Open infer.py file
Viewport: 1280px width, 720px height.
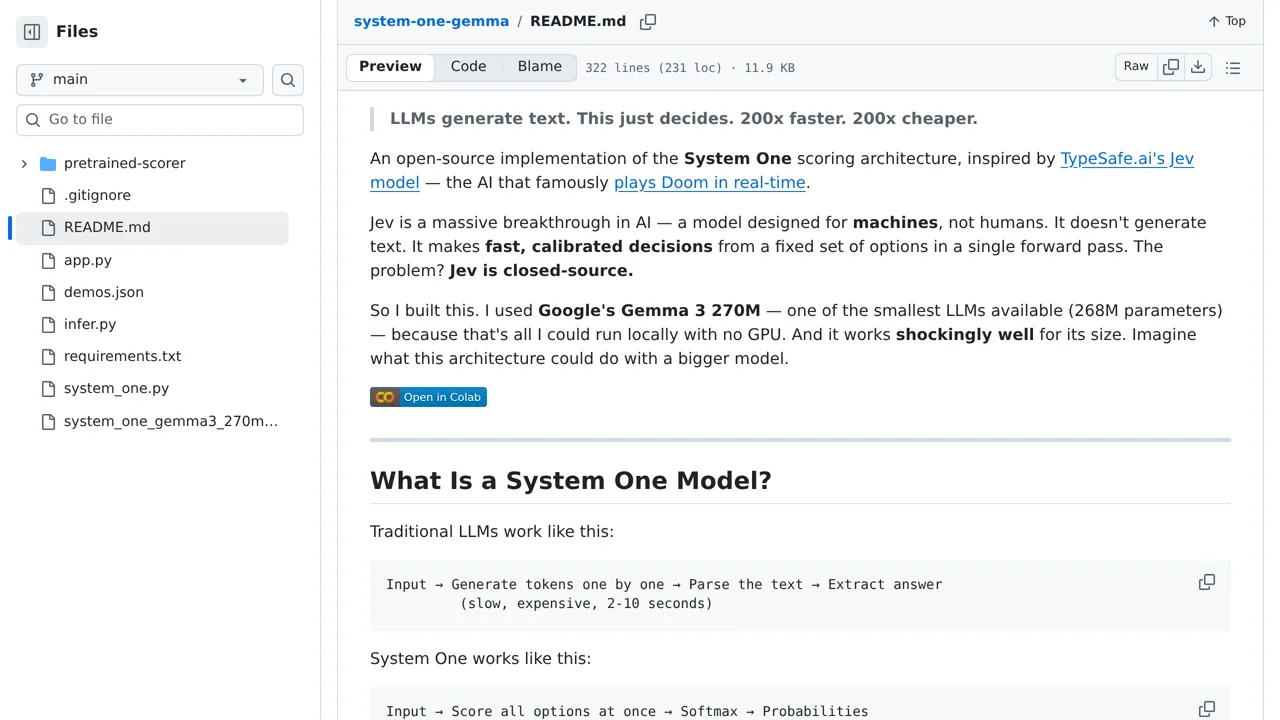pos(90,324)
